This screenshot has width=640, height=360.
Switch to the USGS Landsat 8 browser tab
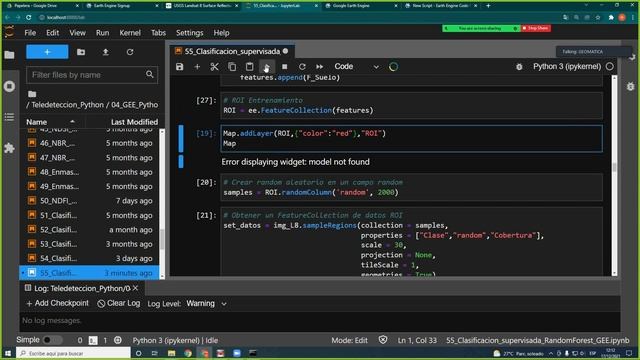[x=202, y=6]
